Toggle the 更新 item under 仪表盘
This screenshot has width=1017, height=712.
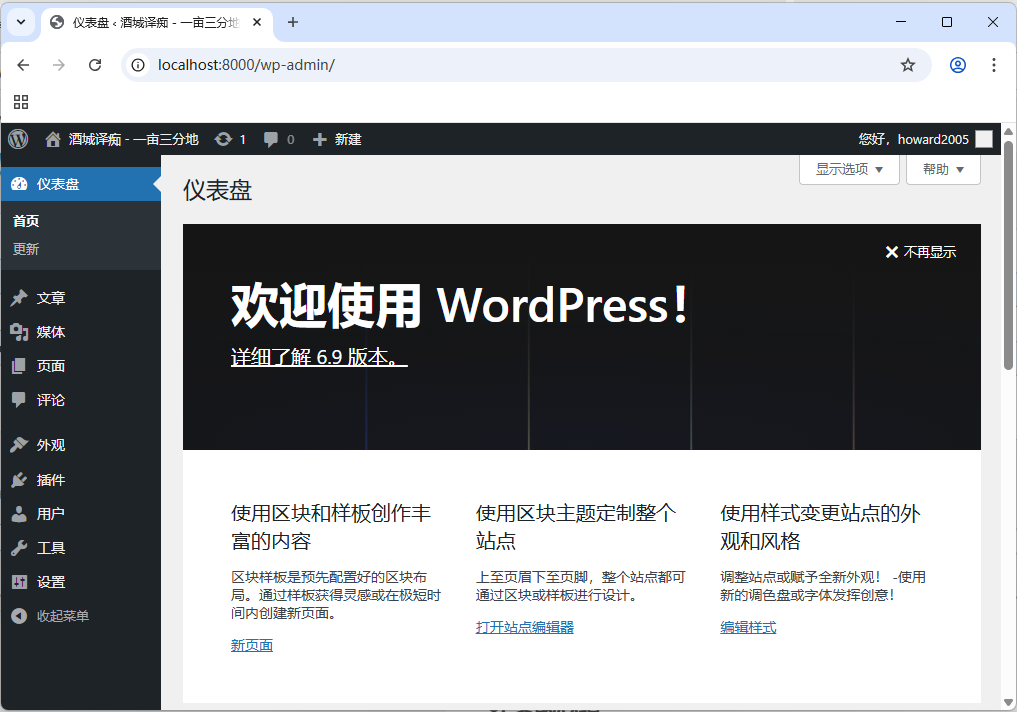pos(25,249)
